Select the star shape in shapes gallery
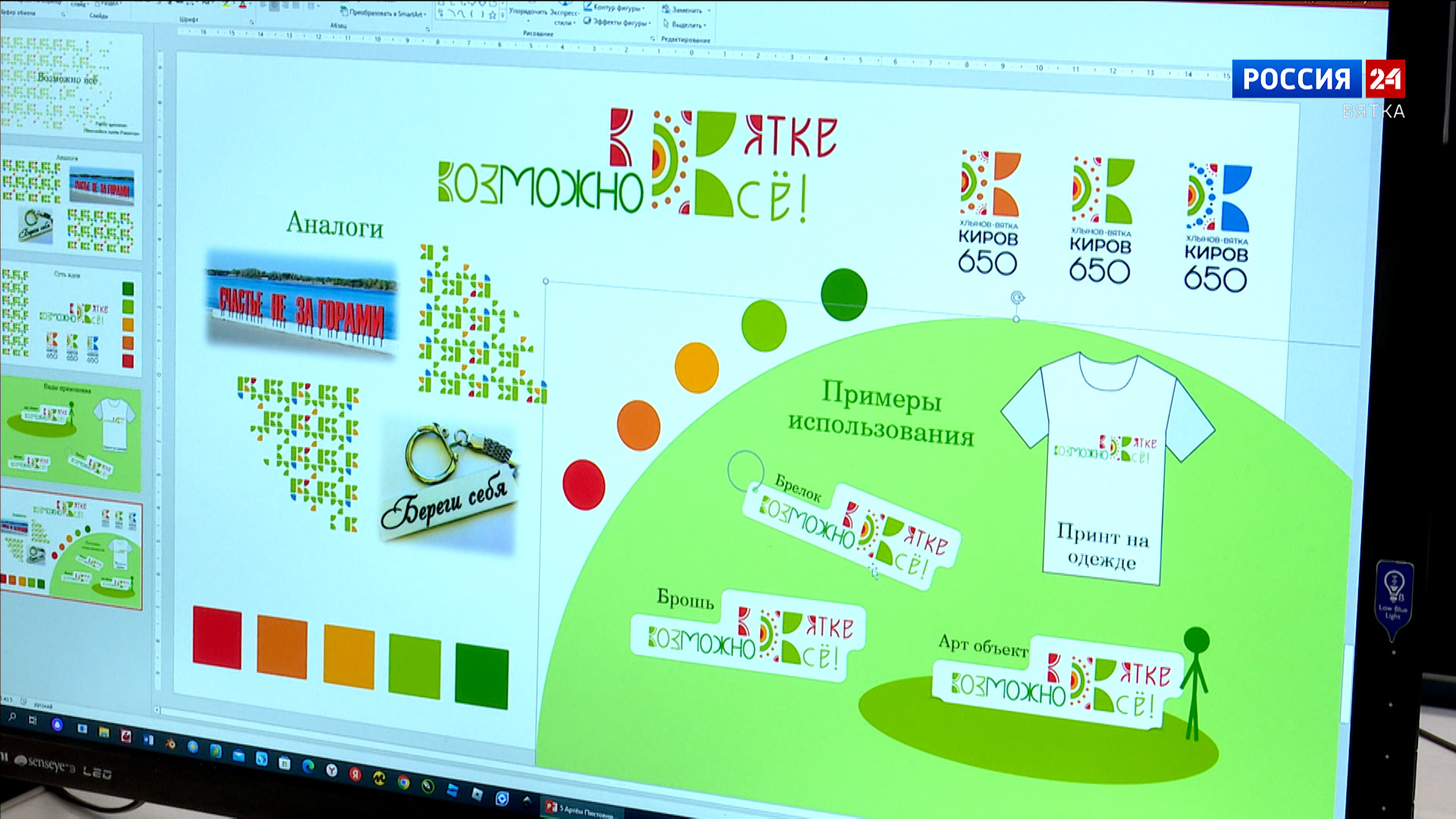1456x819 pixels. 493,15
